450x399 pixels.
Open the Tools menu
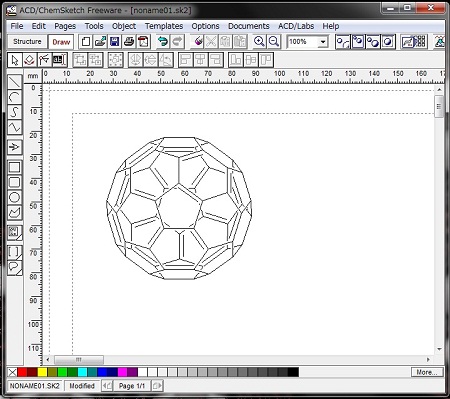[x=94, y=26]
